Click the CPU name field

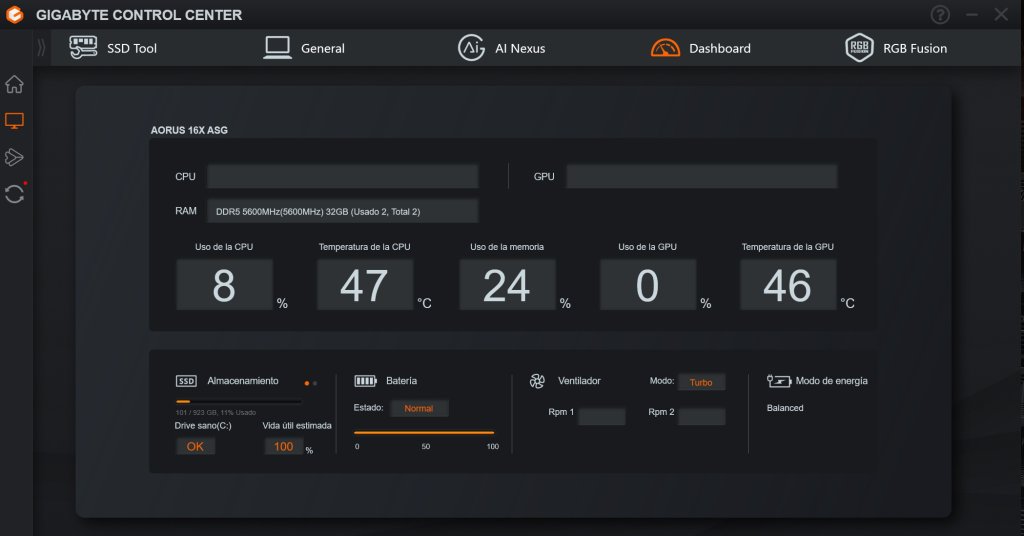click(343, 176)
